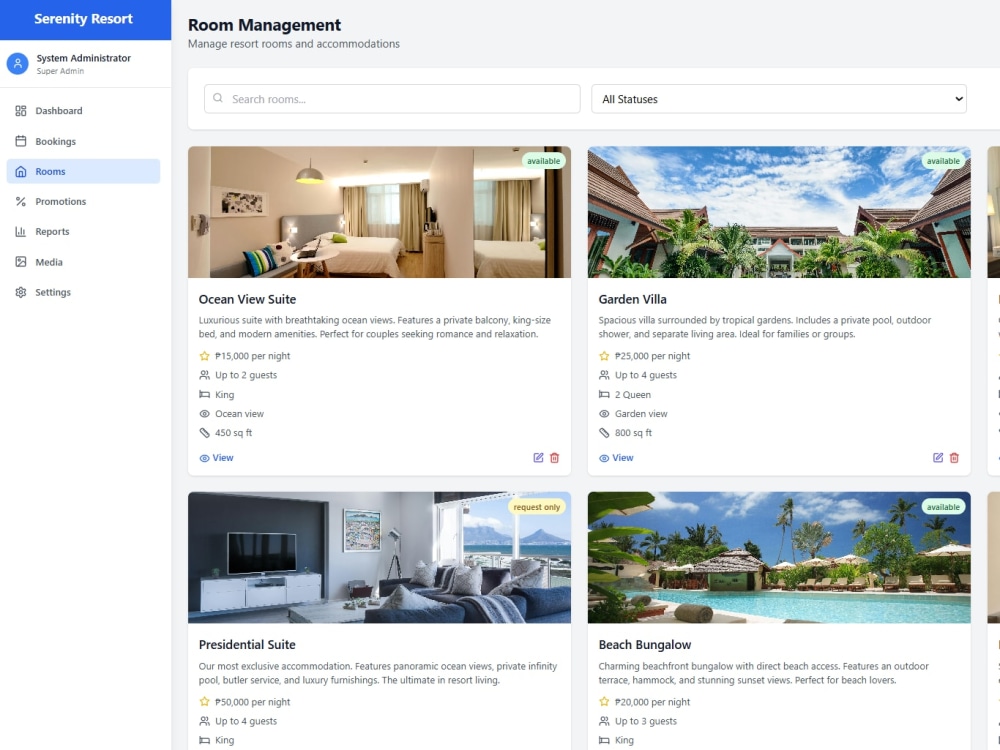Click the Media image icon
This screenshot has height=750, width=1000.
click(x=20, y=262)
